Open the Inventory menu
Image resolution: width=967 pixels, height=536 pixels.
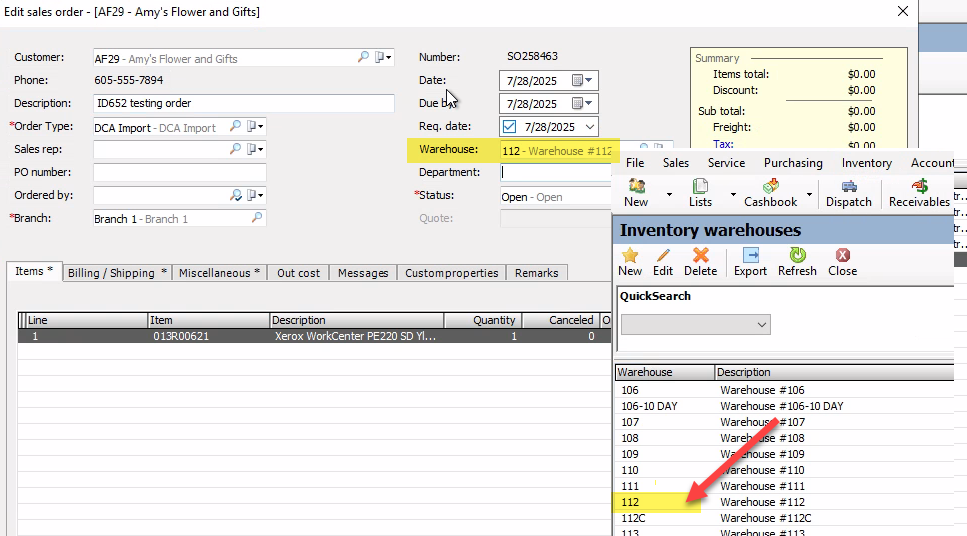pos(866,163)
